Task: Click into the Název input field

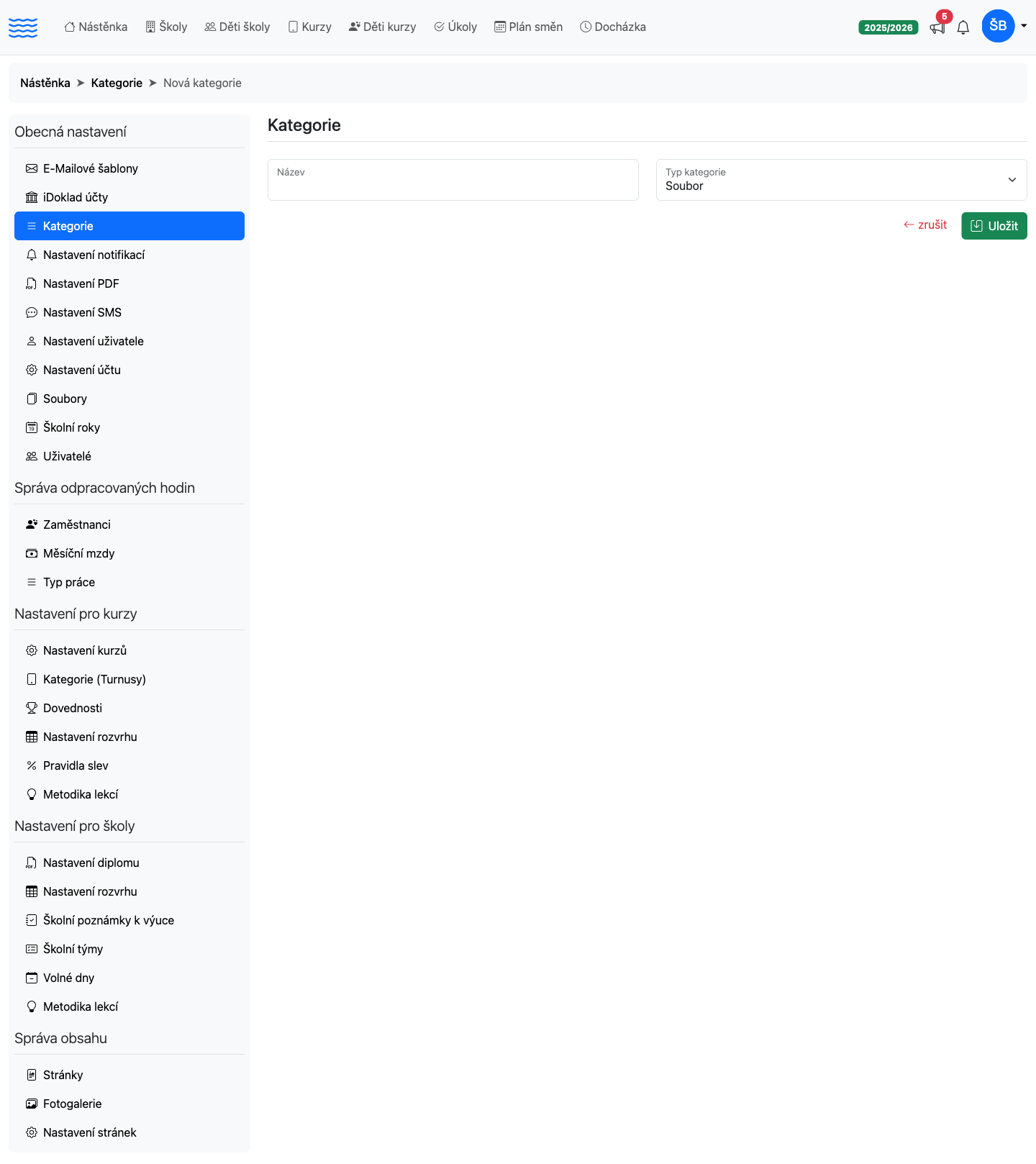Action: point(453,180)
